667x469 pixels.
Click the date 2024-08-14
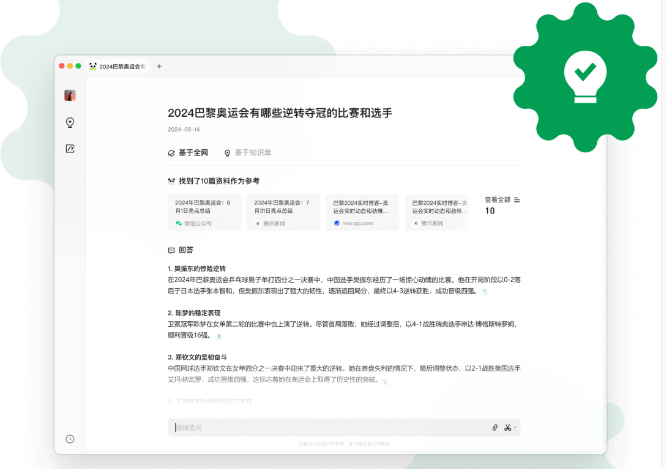point(184,129)
